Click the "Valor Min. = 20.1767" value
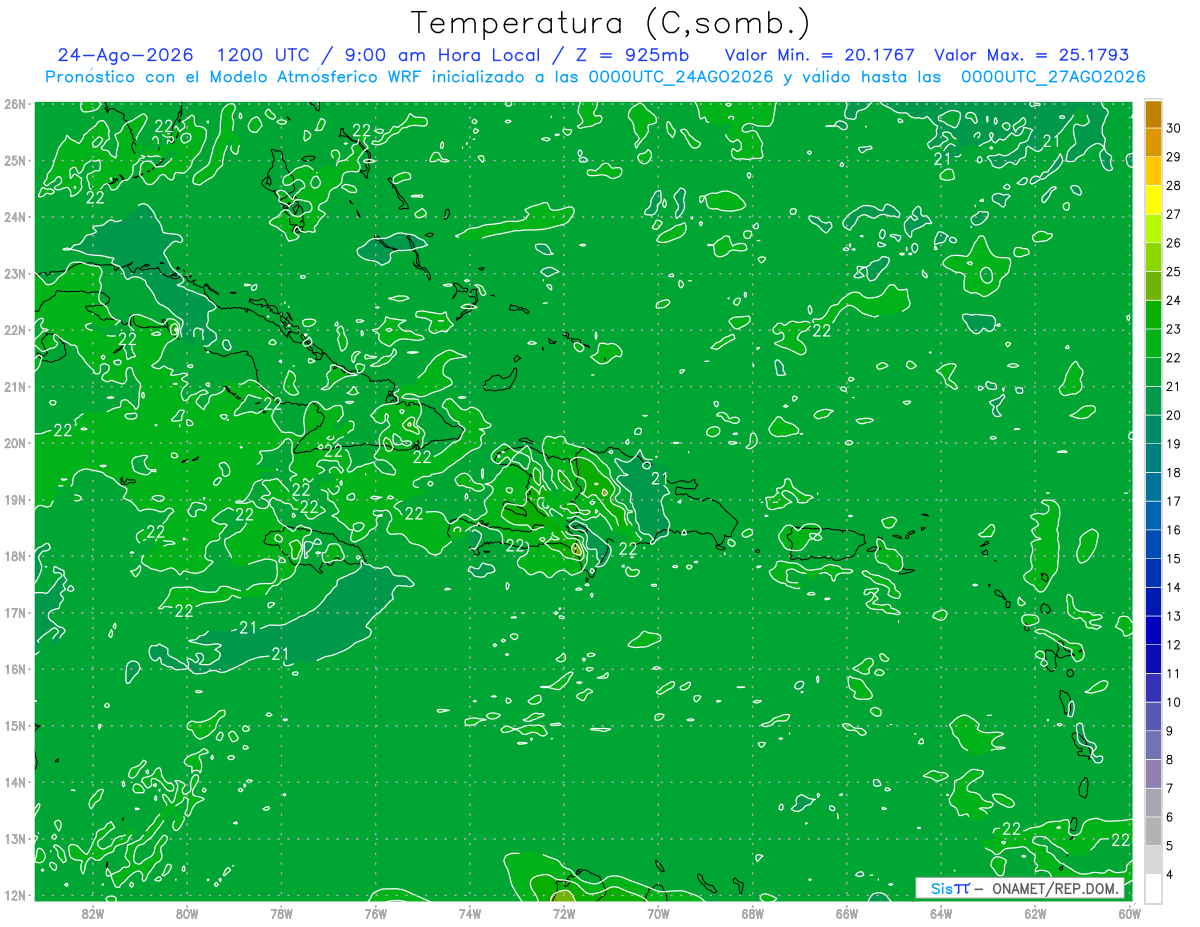1200x927 pixels. [x=820, y=55]
